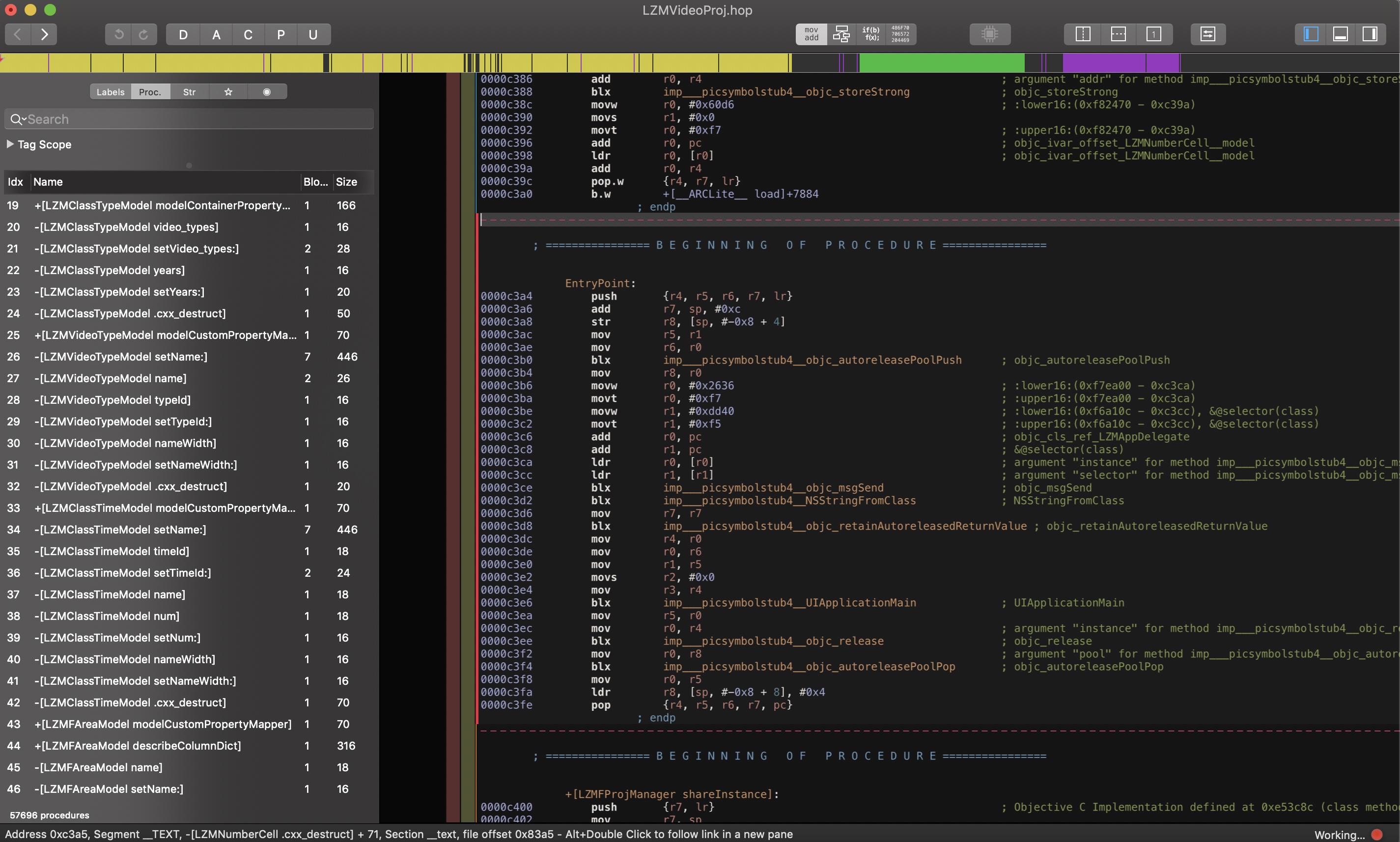Open the search options dropdown

(x=17, y=119)
